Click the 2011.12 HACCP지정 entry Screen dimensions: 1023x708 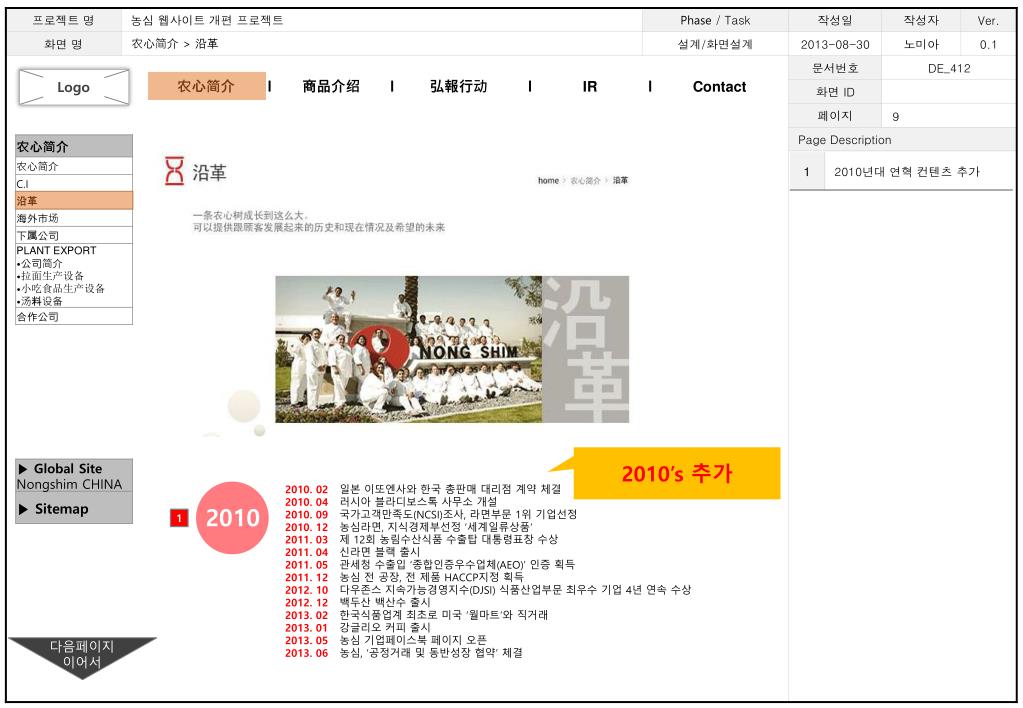404,577
